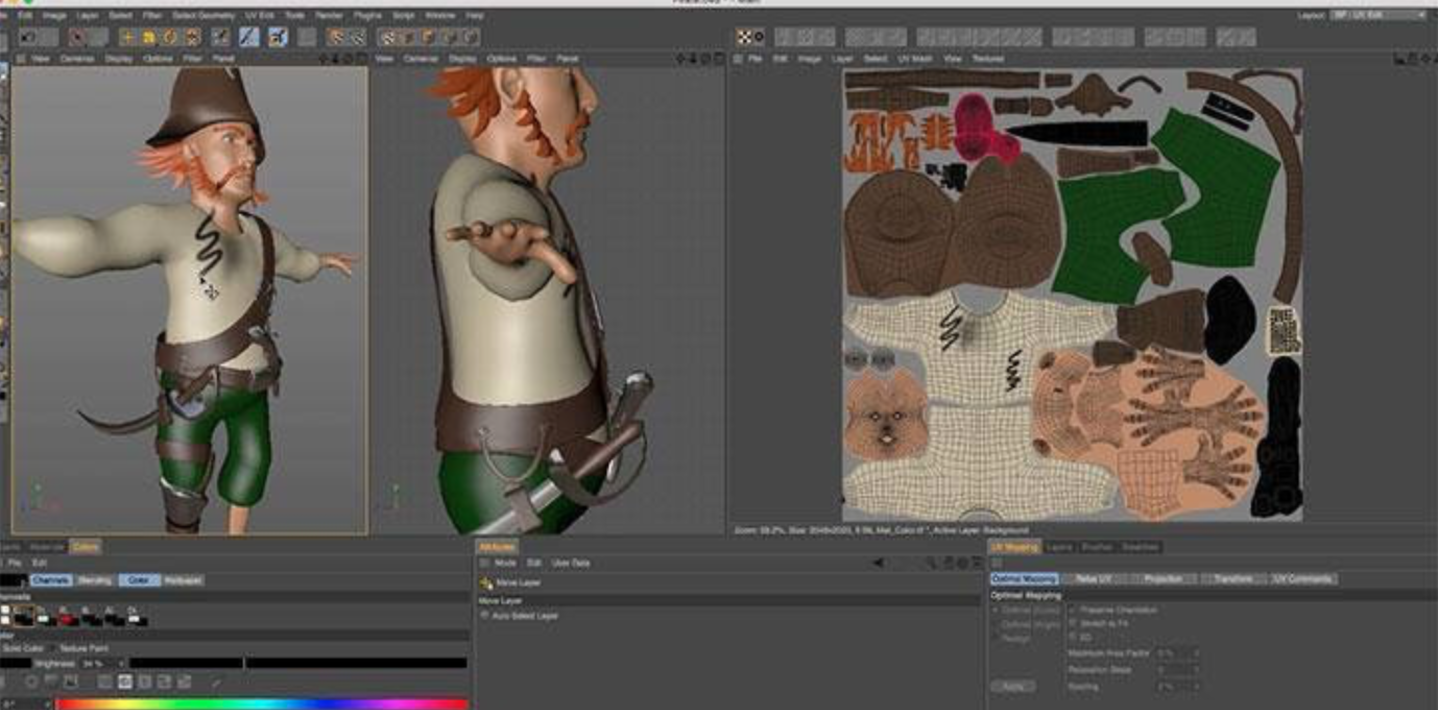Image resolution: width=1438 pixels, height=710 pixels.
Task: Open Panel menu of middle viewport
Action: [x=567, y=59]
